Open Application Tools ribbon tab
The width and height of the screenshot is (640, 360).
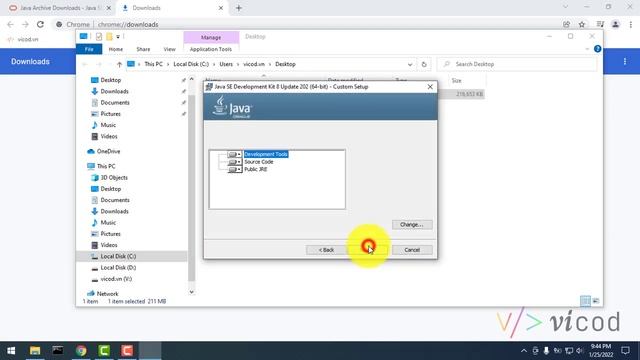pyautogui.click(x=211, y=49)
